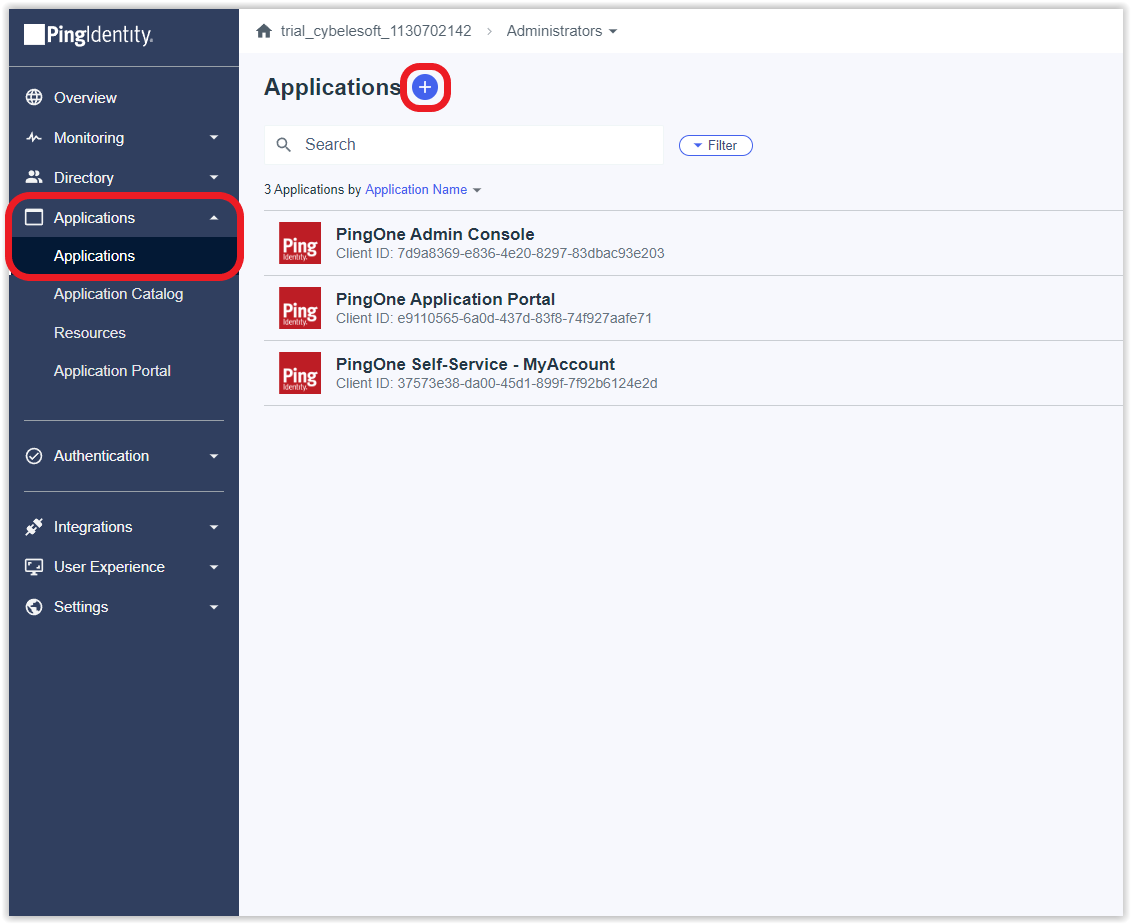1131x924 pixels.
Task: Click the Directory section label
Action: [84, 177]
